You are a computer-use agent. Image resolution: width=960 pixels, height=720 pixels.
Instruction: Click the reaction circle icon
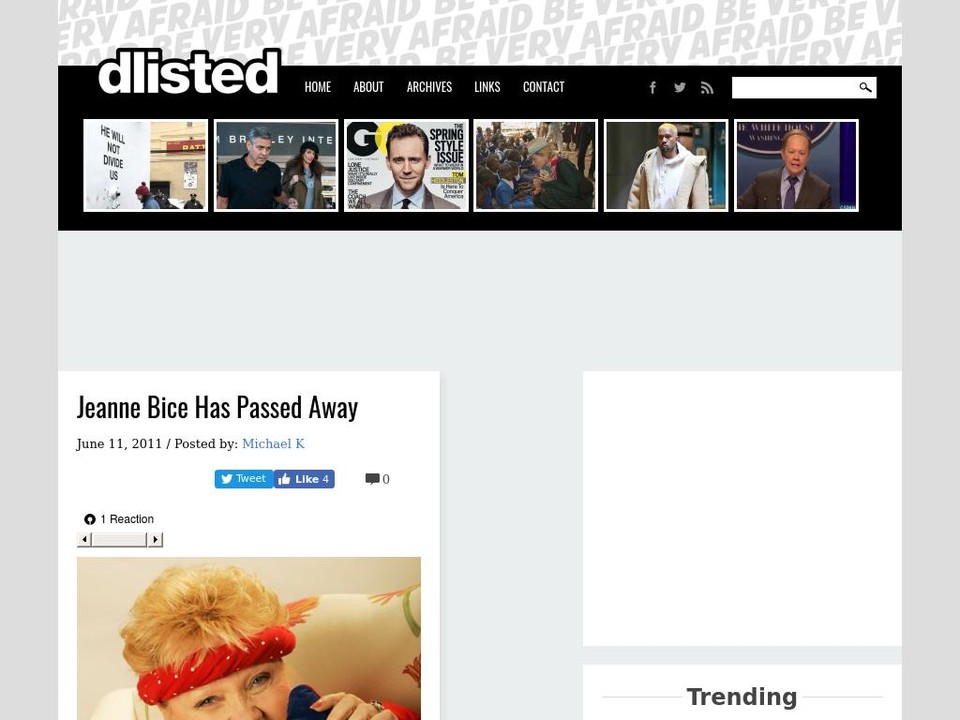point(90,519)
